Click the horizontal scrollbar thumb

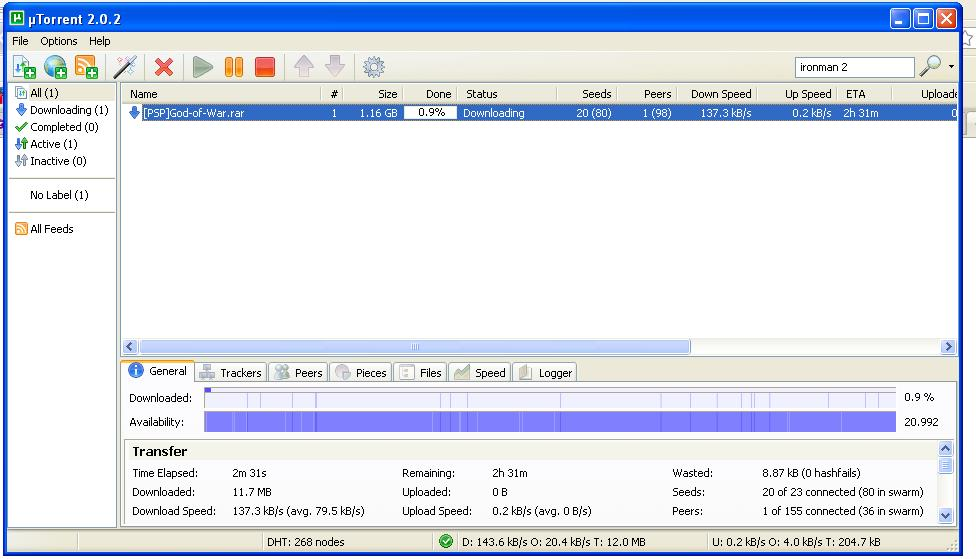click(x=415, y=347)
